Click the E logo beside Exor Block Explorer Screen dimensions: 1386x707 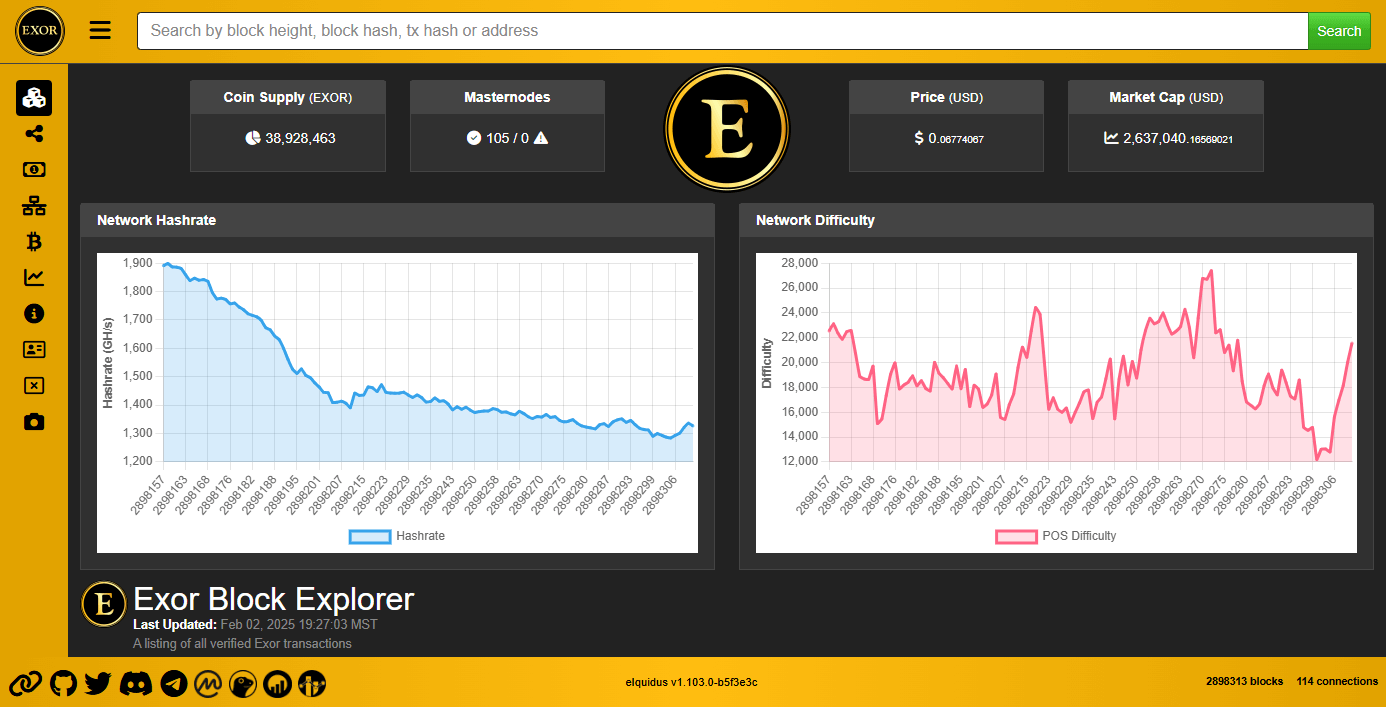pos(103,604)
